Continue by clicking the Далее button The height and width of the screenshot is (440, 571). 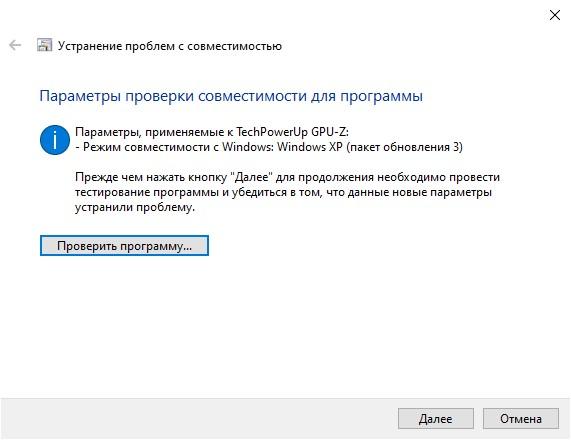click(x=436, y=419)
